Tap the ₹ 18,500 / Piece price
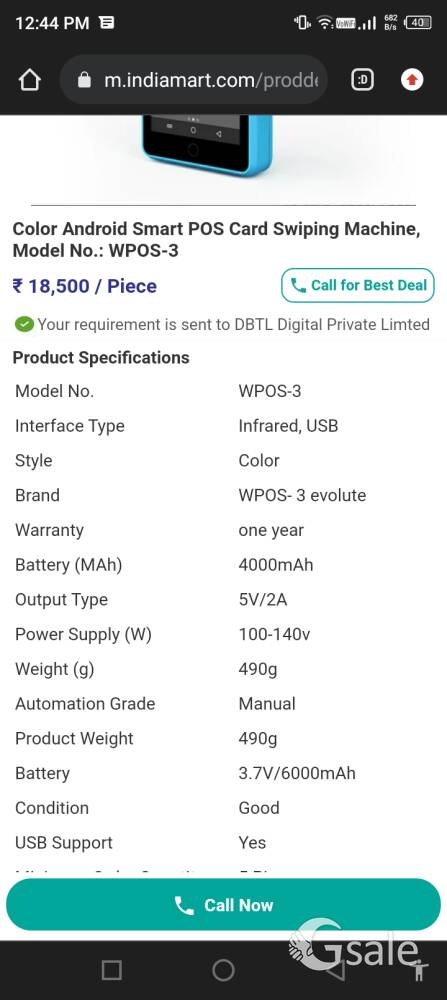447x1000 pixels. click(x=84, y=286)
